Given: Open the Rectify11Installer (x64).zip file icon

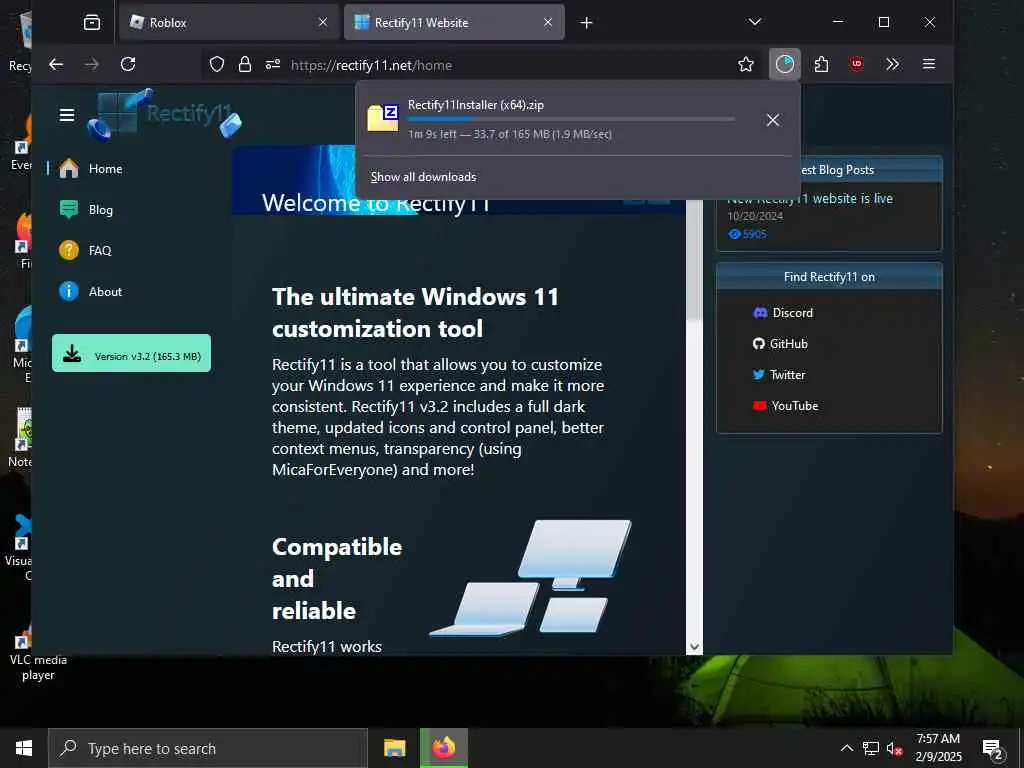Looking at the screenshot, I should click(383, 118).
